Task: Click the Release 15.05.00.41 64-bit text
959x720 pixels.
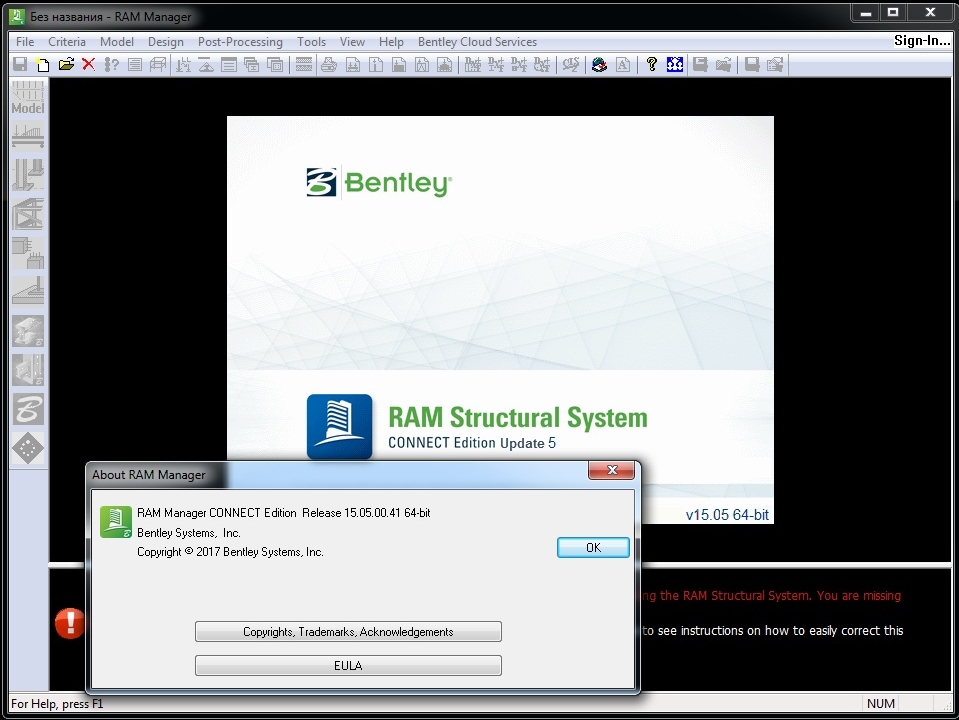Action: coord(366,513)
